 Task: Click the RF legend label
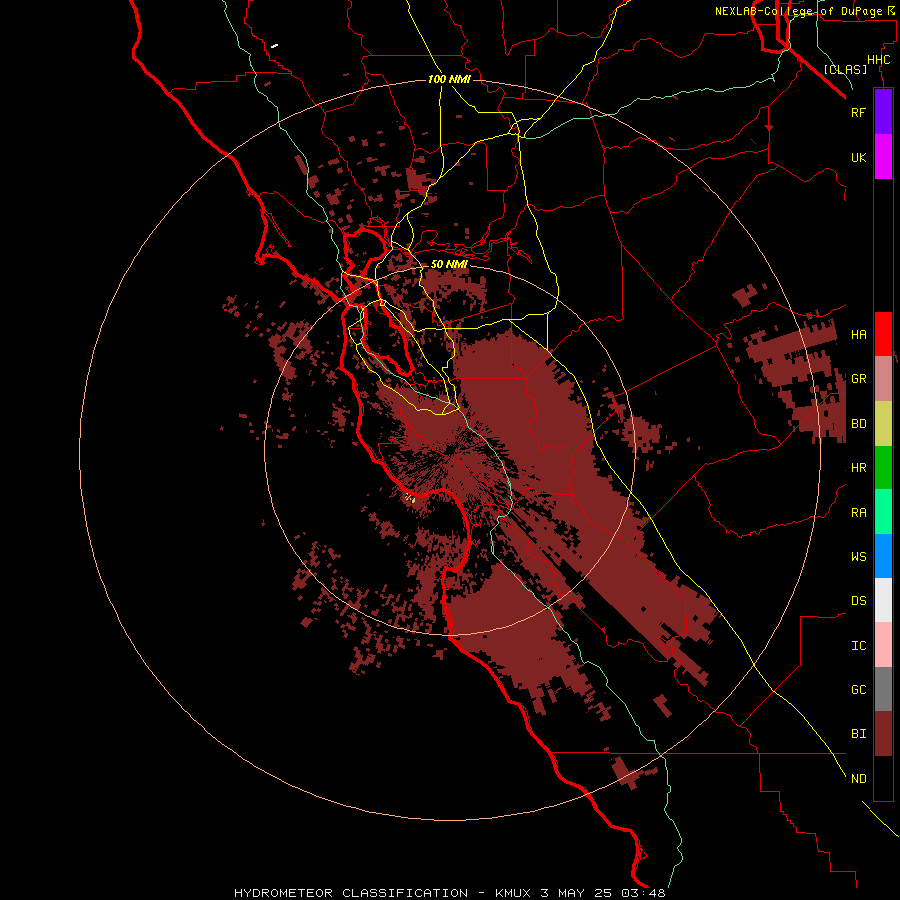pyautogui.click(x=858, y=112)
